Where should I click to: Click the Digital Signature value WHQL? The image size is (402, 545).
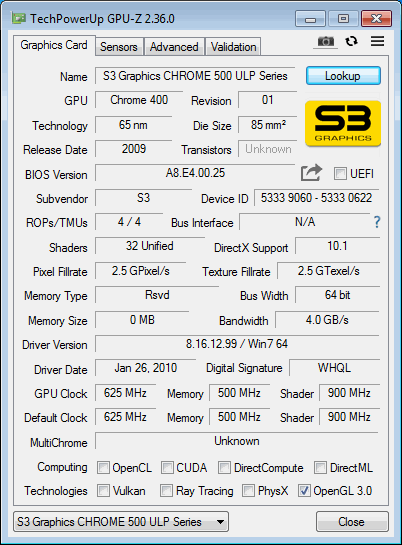(x=334, y=368)
